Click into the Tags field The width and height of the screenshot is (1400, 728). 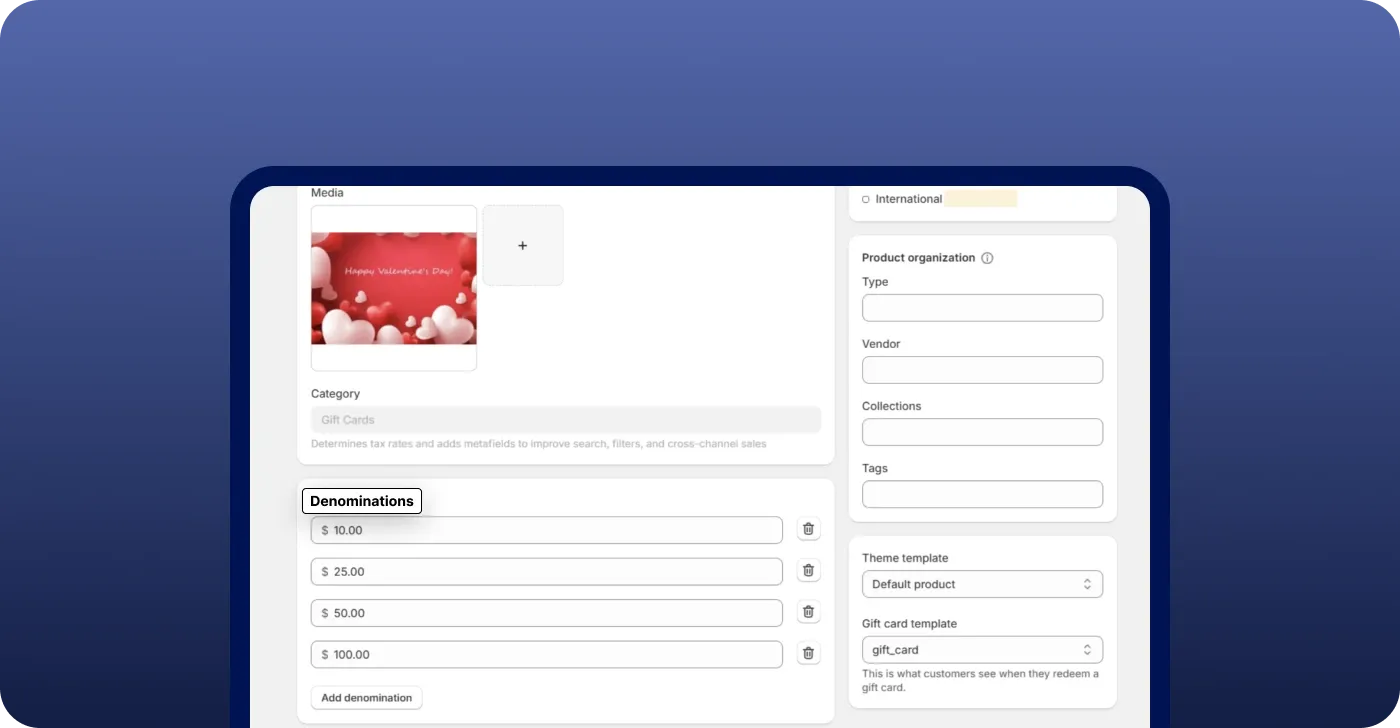click(981, 494)
